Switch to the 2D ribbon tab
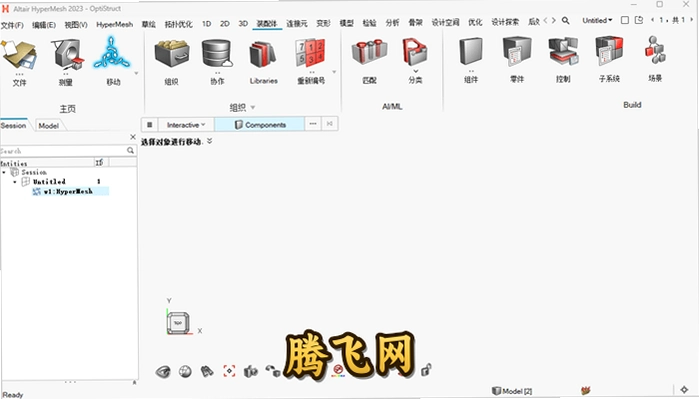Viewport: 699px width, 399px height. pos(225,24)
